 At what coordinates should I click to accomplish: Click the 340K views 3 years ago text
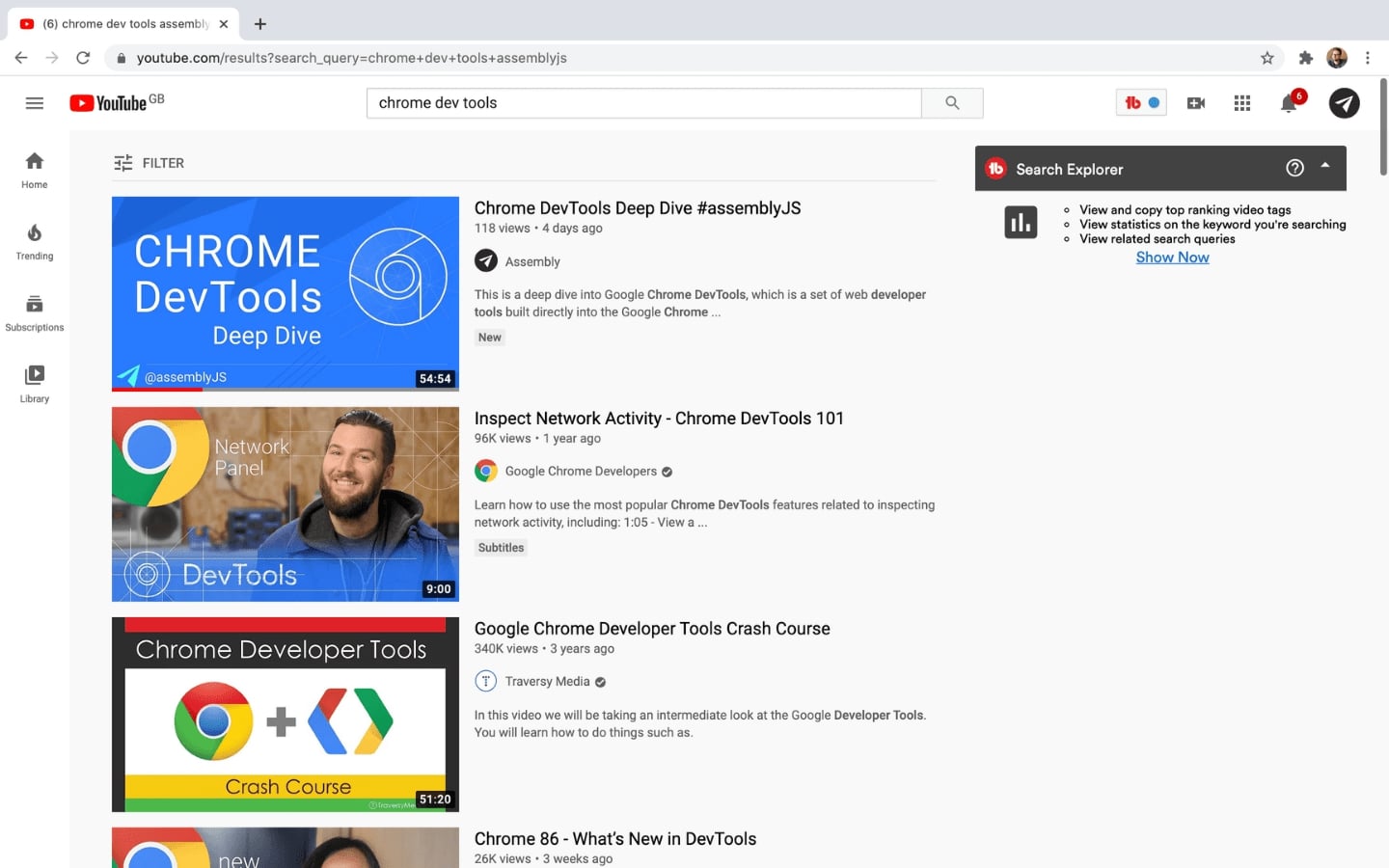click(x=544, y=649)
